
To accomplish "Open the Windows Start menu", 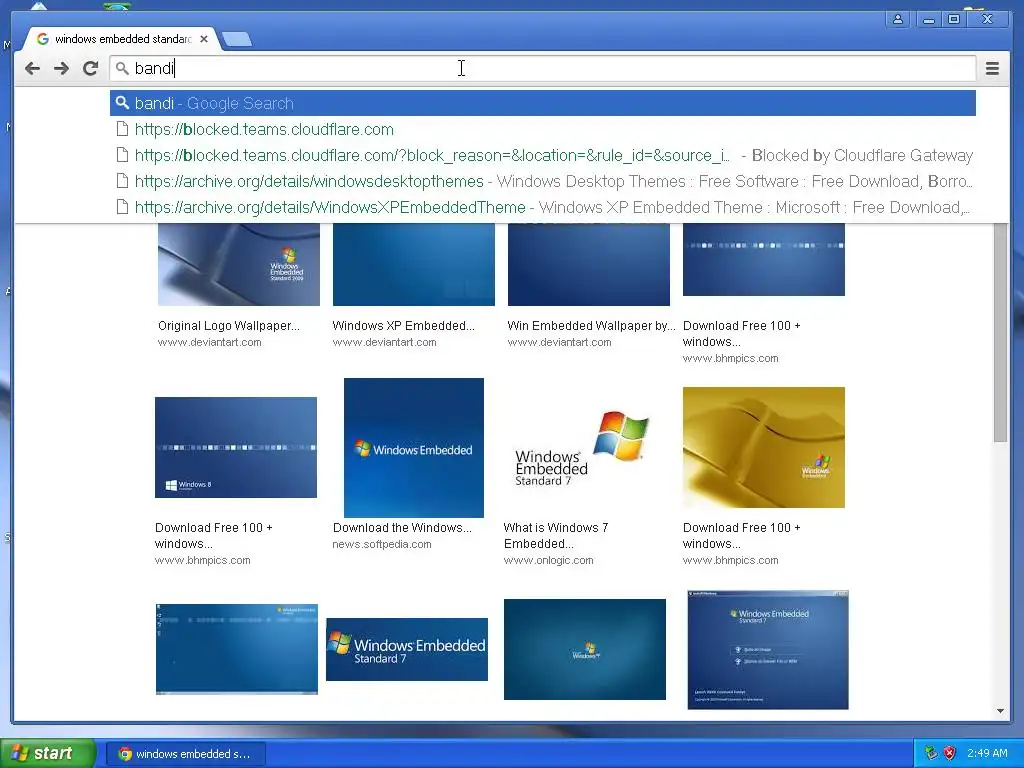I will point(48,754).
